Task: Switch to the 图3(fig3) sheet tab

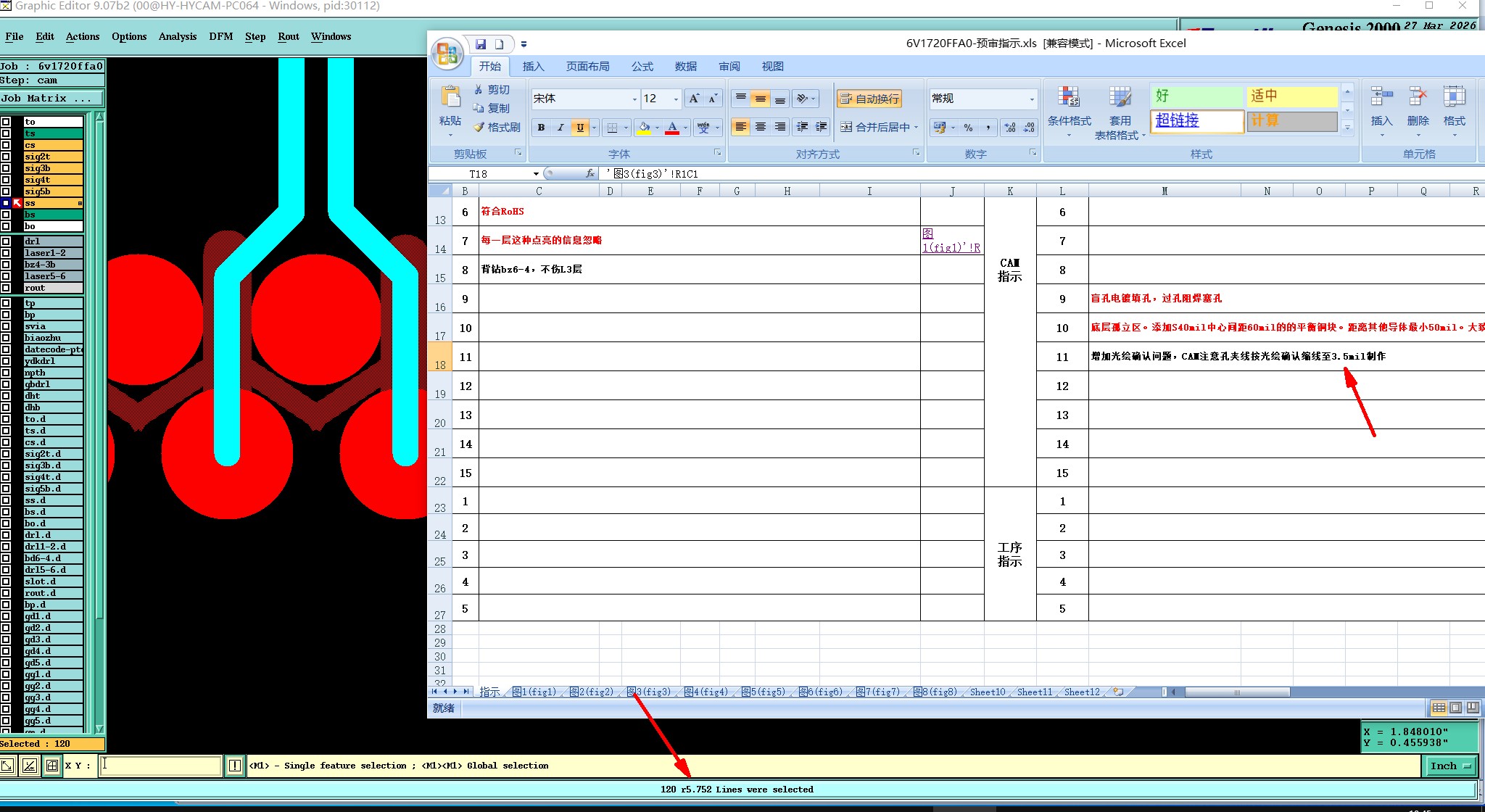Action: point(650,692)
